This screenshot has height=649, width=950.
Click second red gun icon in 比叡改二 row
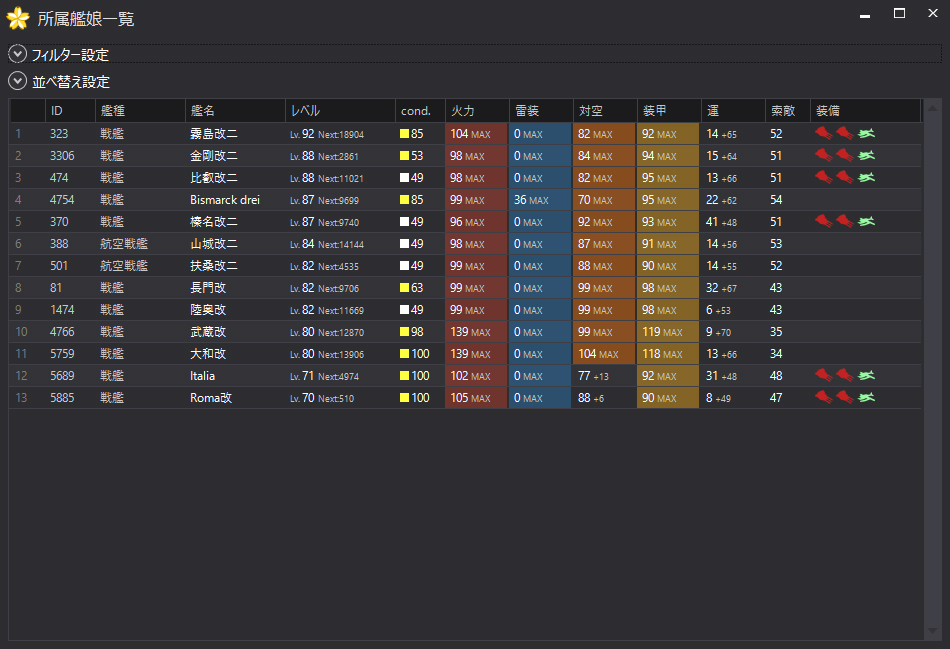coord(845,177)
